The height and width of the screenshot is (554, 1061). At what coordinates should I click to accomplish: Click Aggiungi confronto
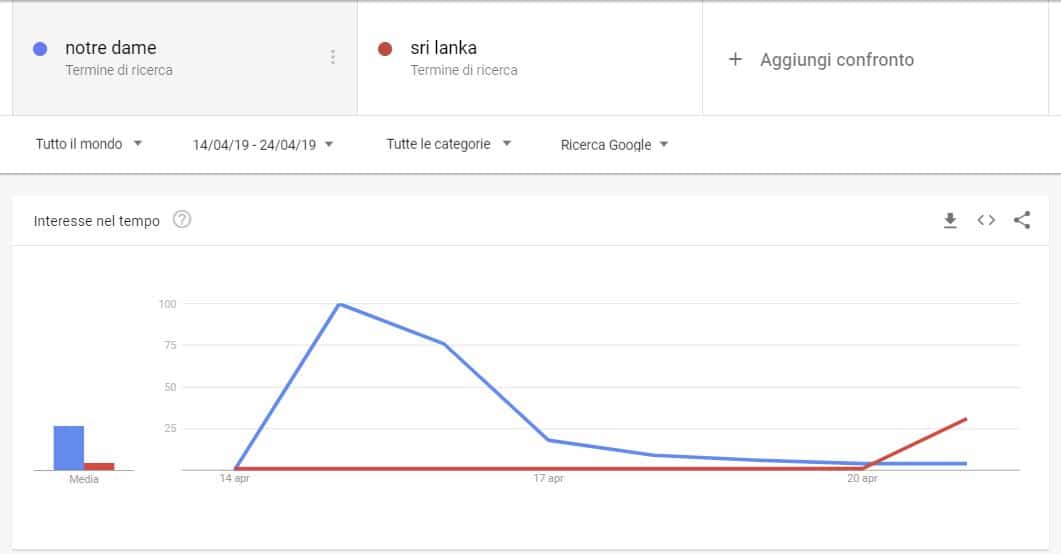[x=836, y=60]
